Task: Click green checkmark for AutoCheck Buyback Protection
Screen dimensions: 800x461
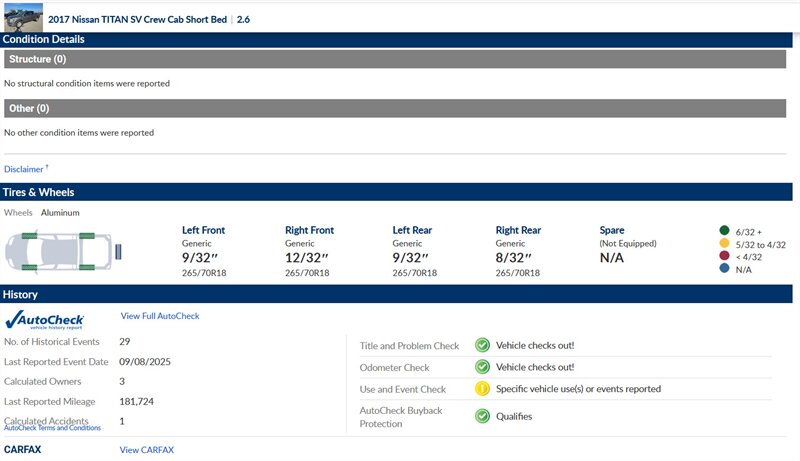Action: [482, 415]
